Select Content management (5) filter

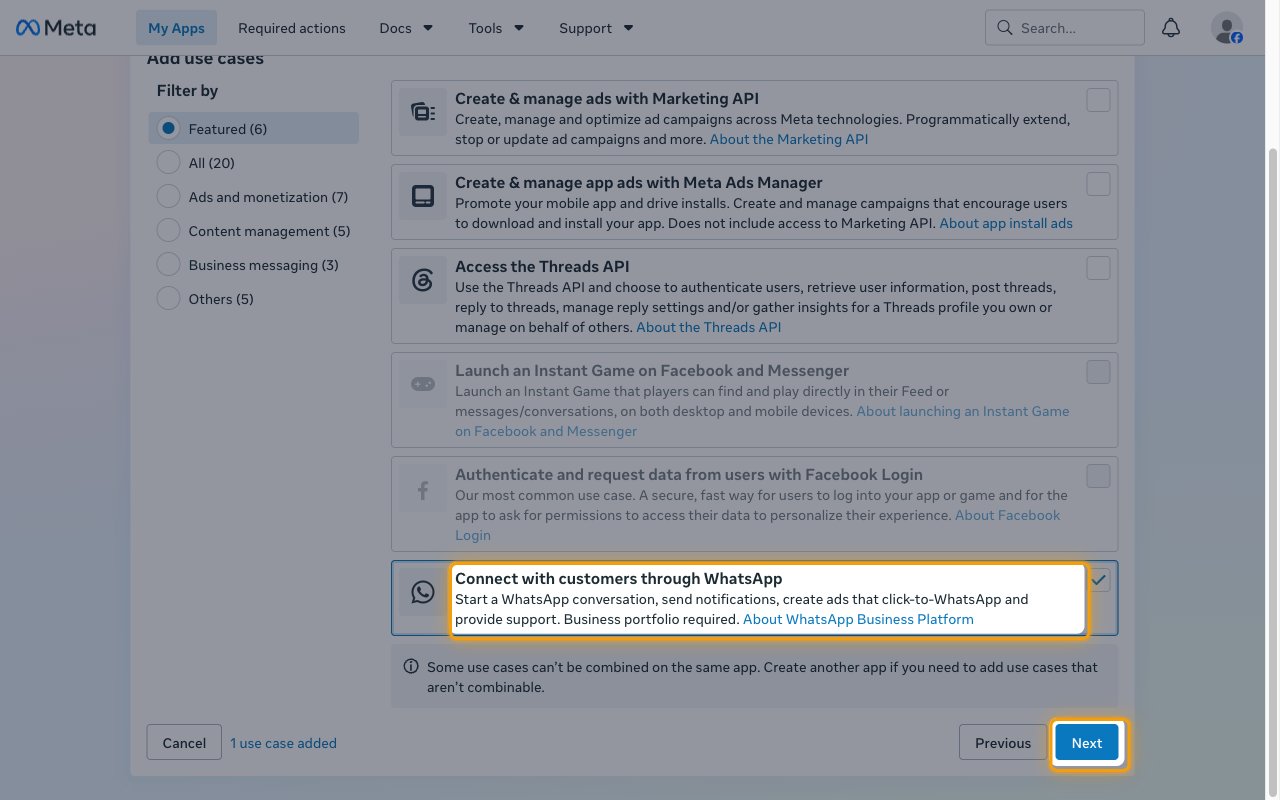coord(253,231)
